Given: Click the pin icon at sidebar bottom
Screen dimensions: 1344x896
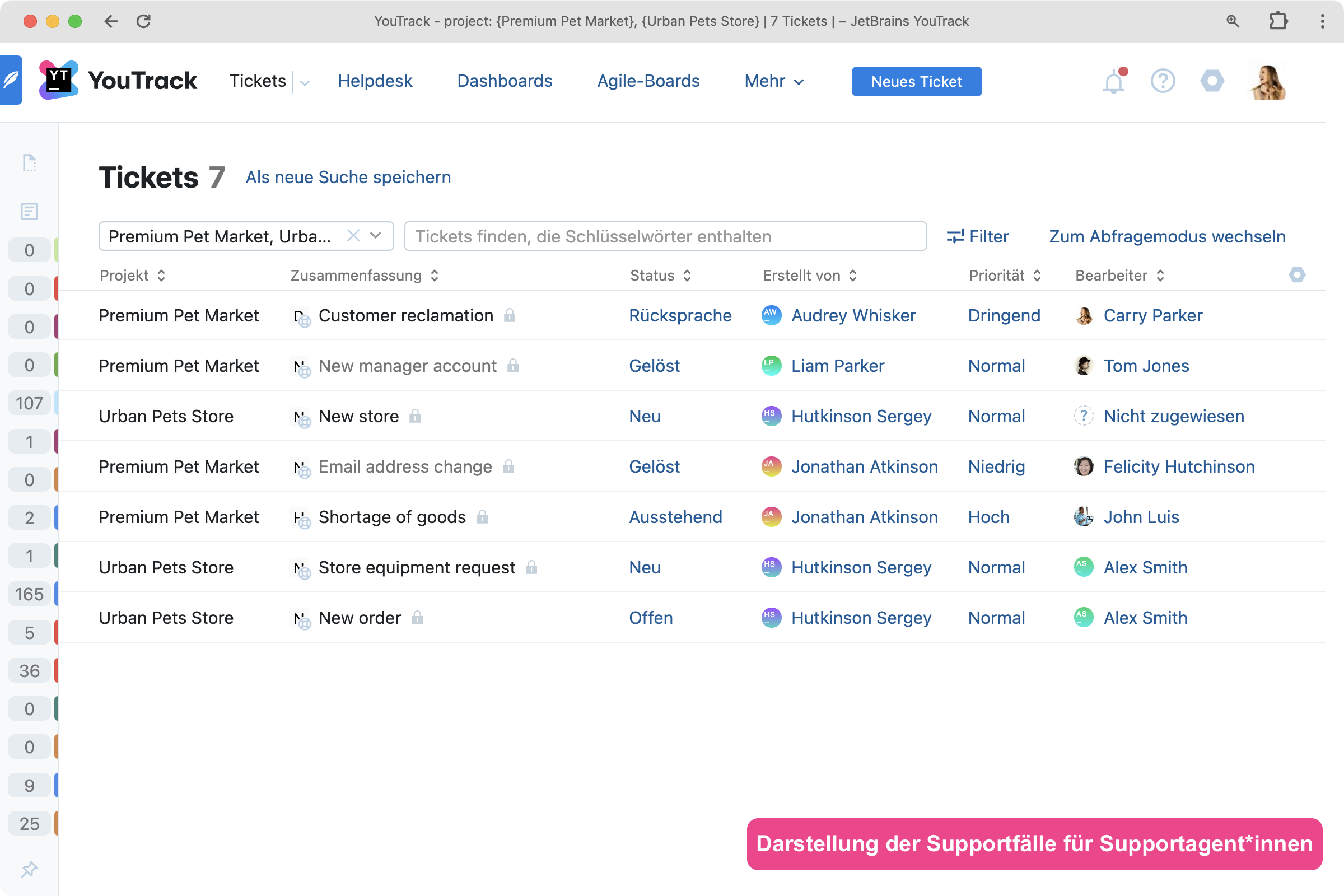Looking at the screenshot, I should [x=29, y=869].
